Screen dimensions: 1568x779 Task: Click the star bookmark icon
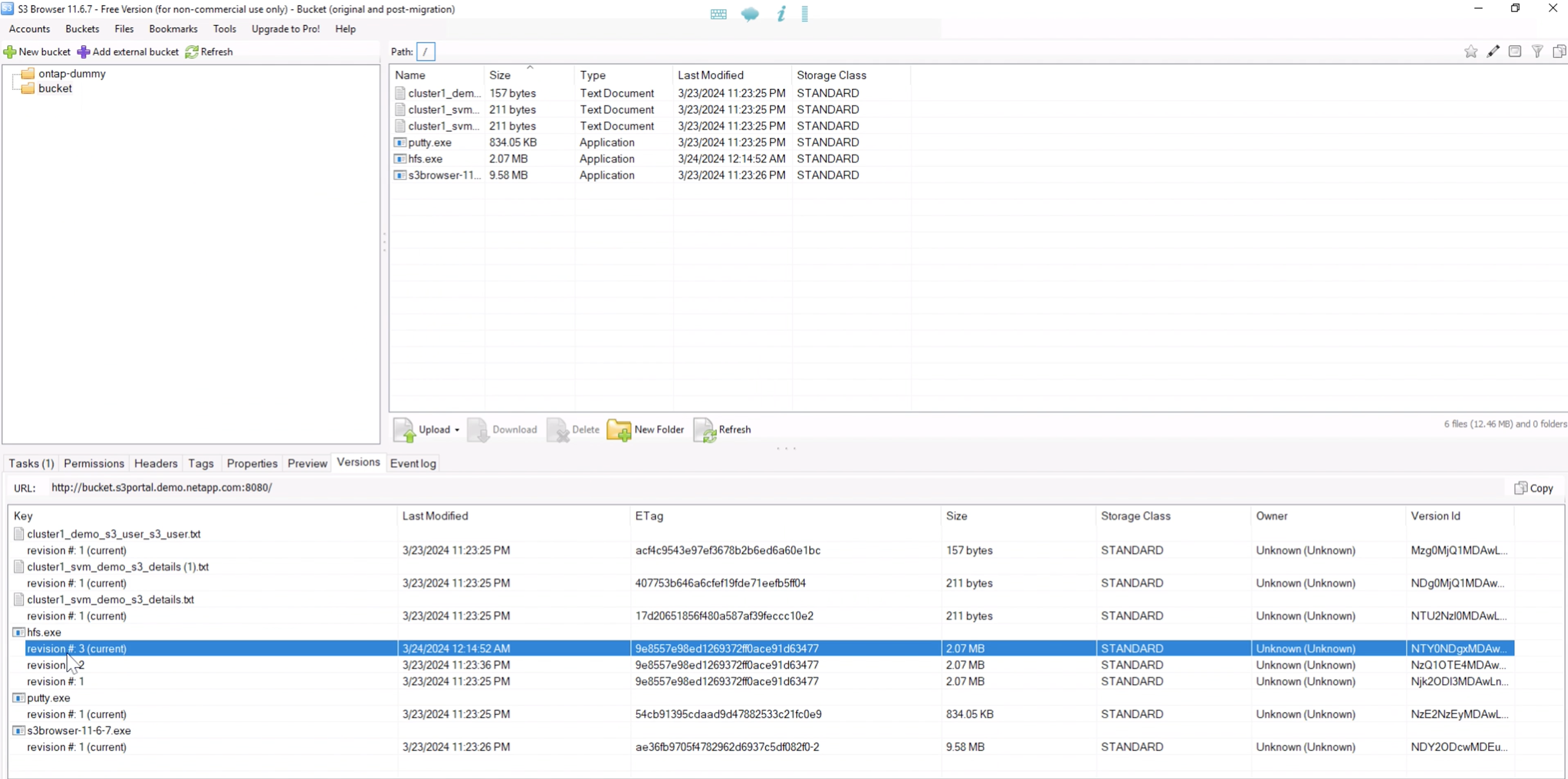pos(1471,52)
